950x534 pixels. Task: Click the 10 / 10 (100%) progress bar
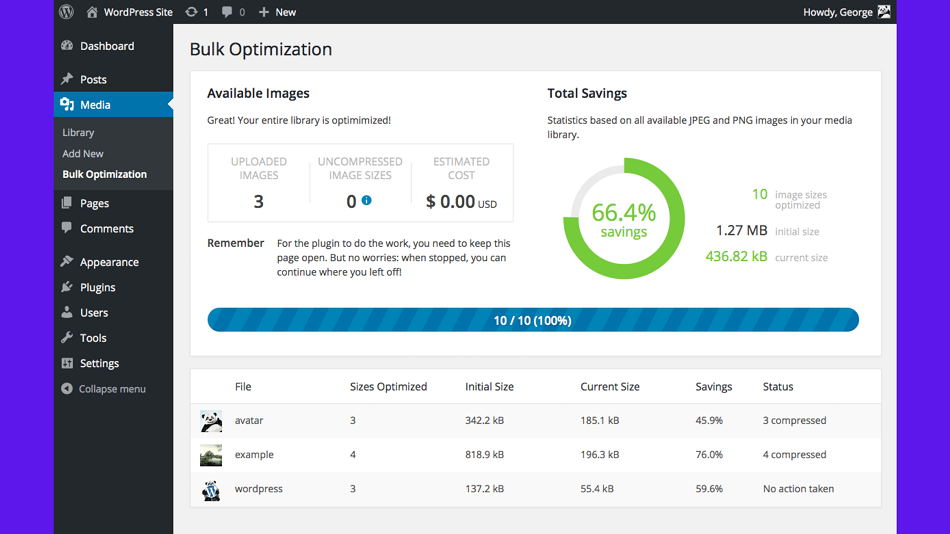coord(533,320)
